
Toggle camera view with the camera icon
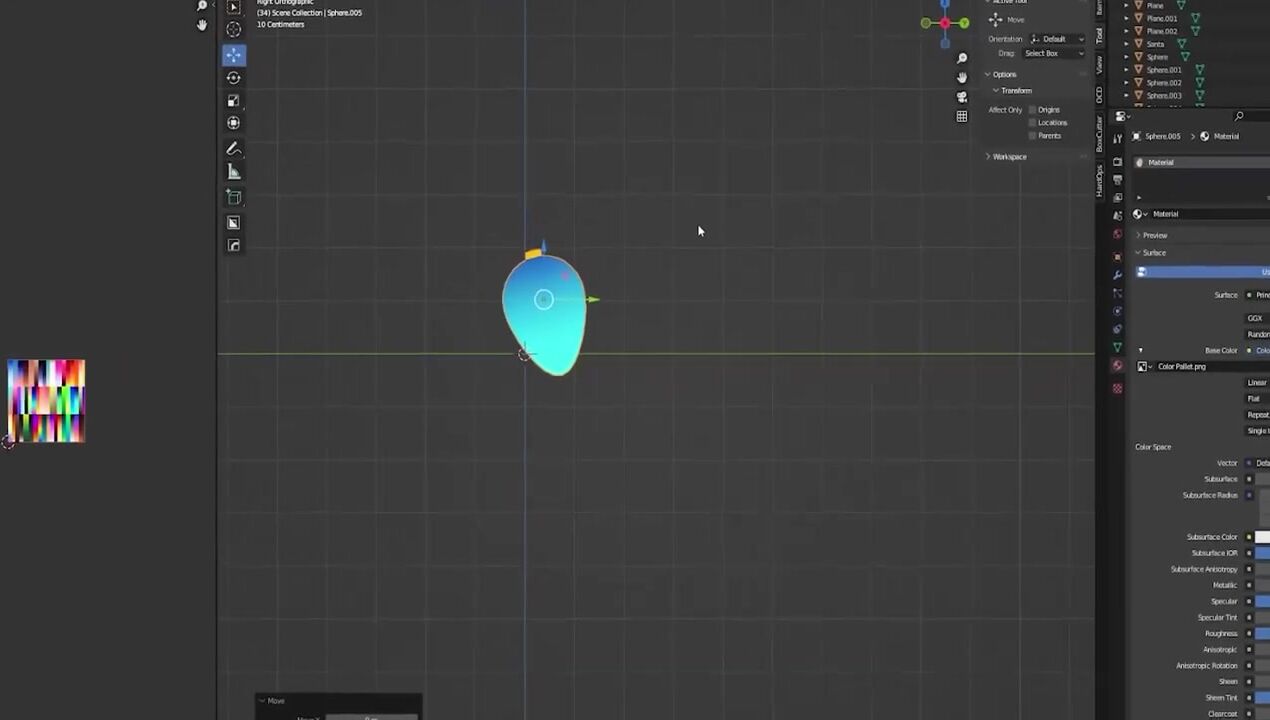pos(962,97)
